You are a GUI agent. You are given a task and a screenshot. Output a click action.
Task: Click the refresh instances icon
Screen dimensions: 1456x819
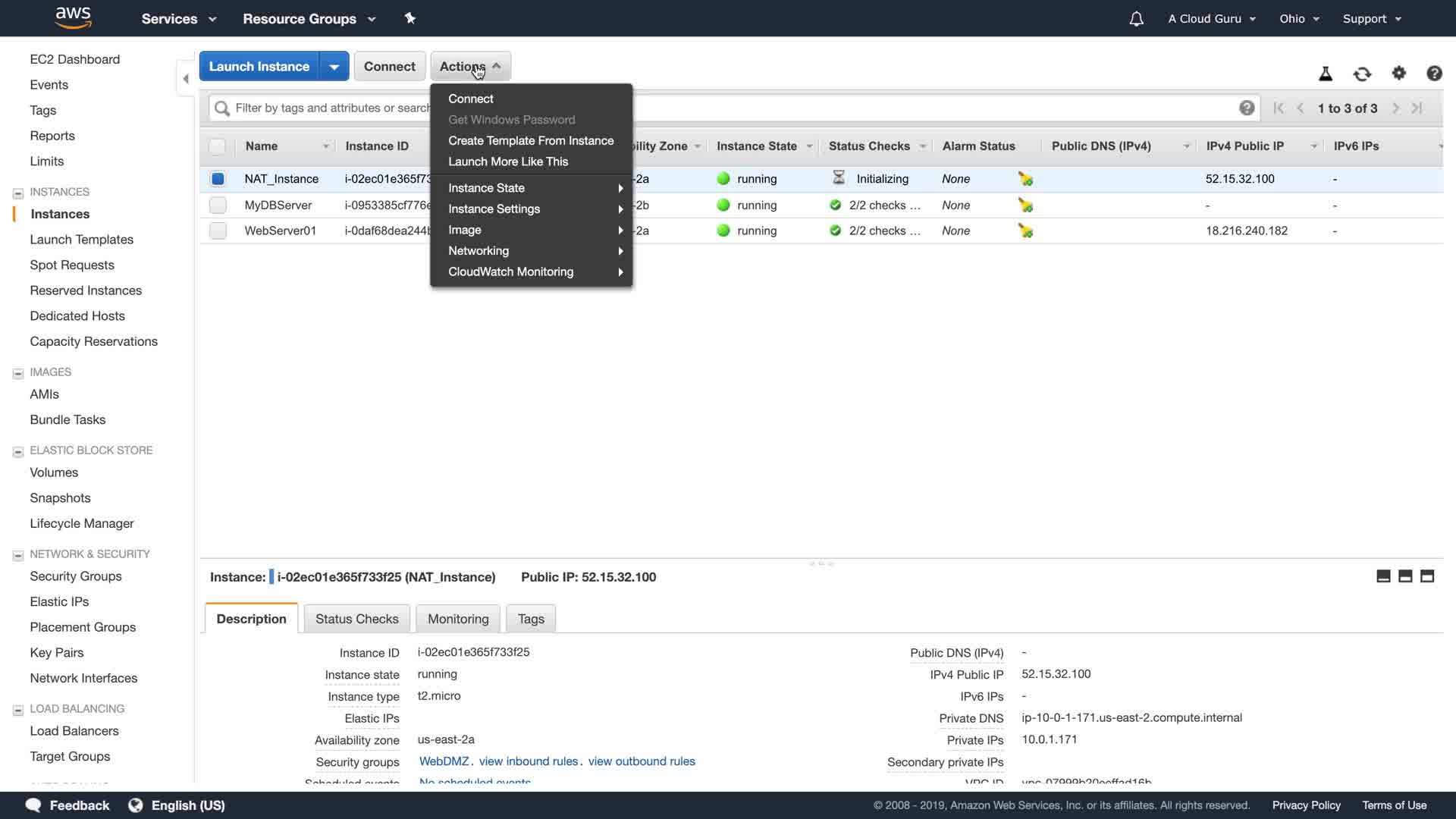(x=1362, y=74)
